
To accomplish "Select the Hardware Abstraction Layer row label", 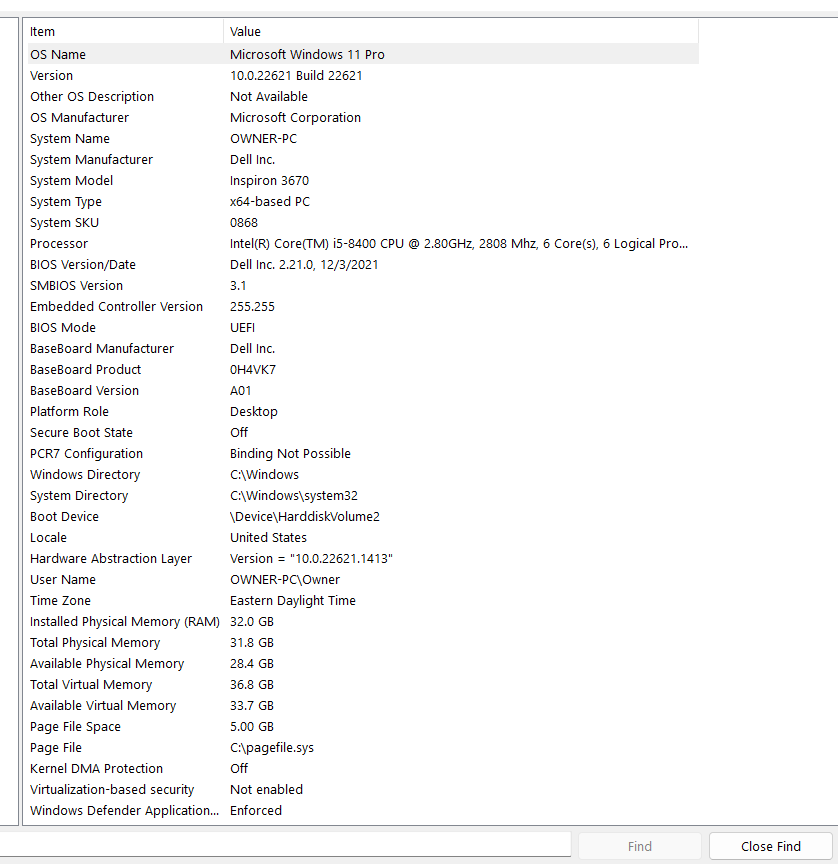I will click(x=111, y=558).
